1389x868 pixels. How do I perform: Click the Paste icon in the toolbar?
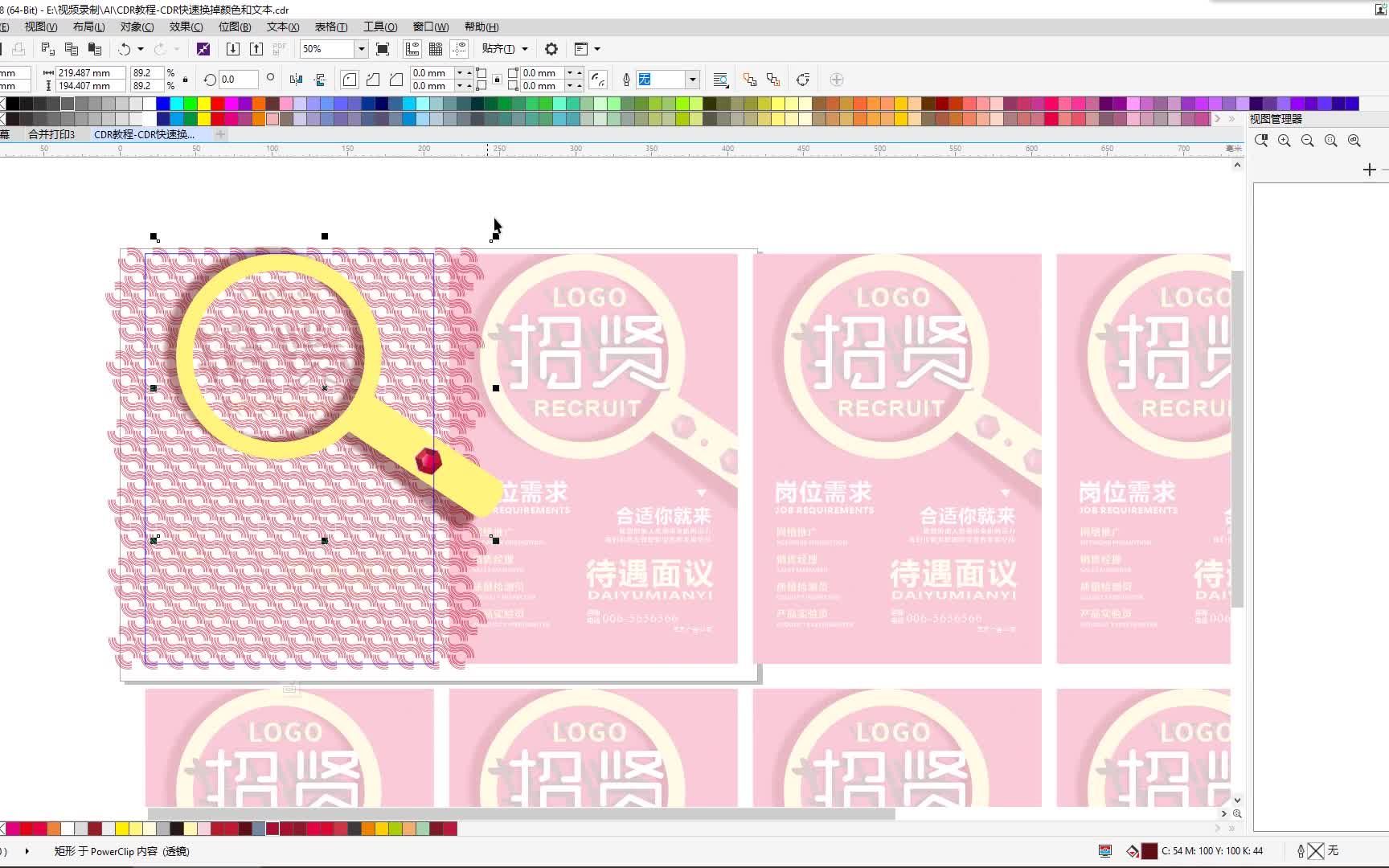[95, 49]
